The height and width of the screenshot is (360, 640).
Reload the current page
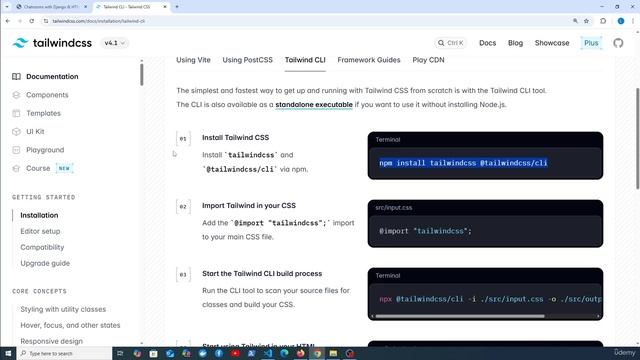point(31,21)
